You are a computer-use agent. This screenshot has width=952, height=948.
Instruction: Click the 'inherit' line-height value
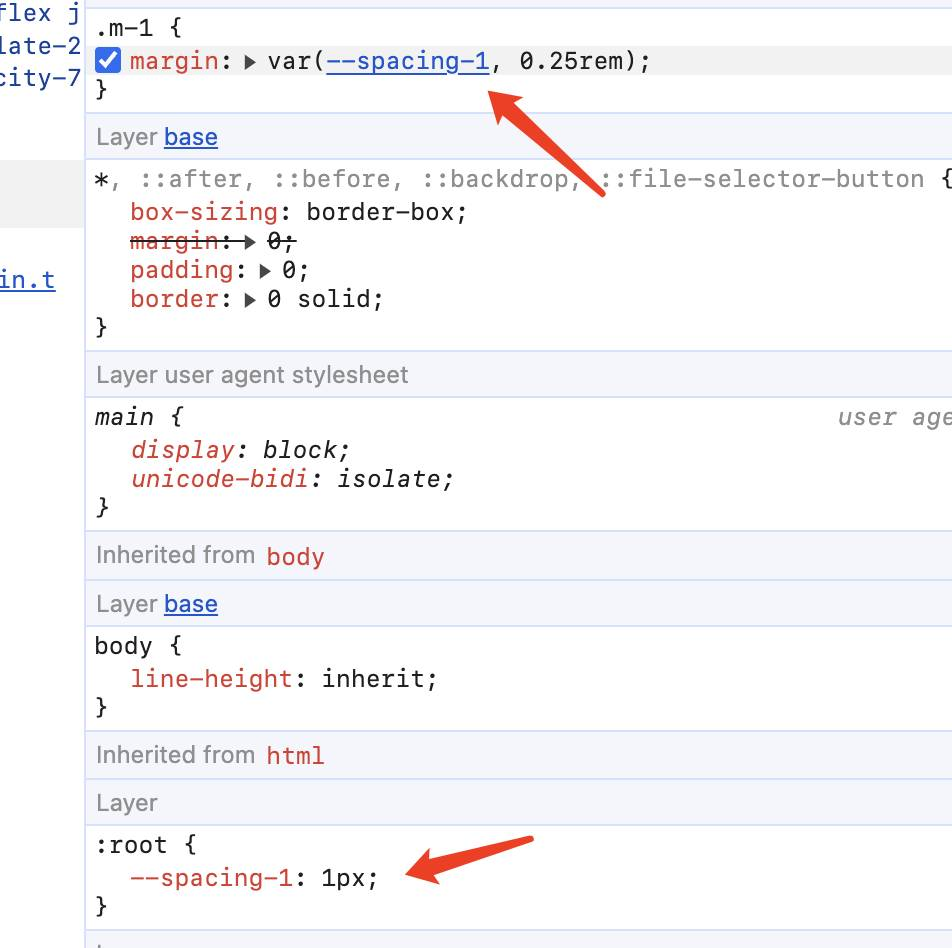click(x=374, y=679)
